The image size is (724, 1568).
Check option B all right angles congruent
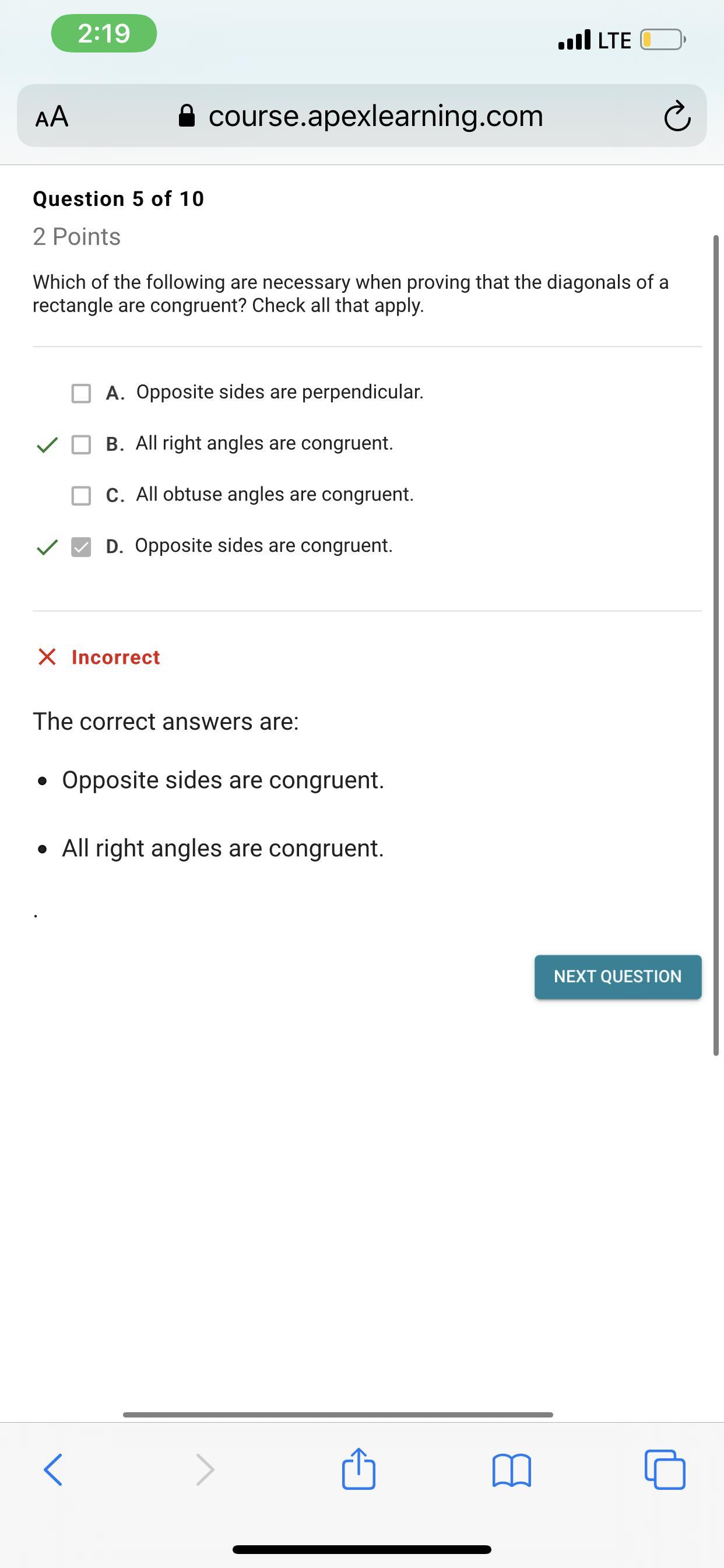click(81, 444)
